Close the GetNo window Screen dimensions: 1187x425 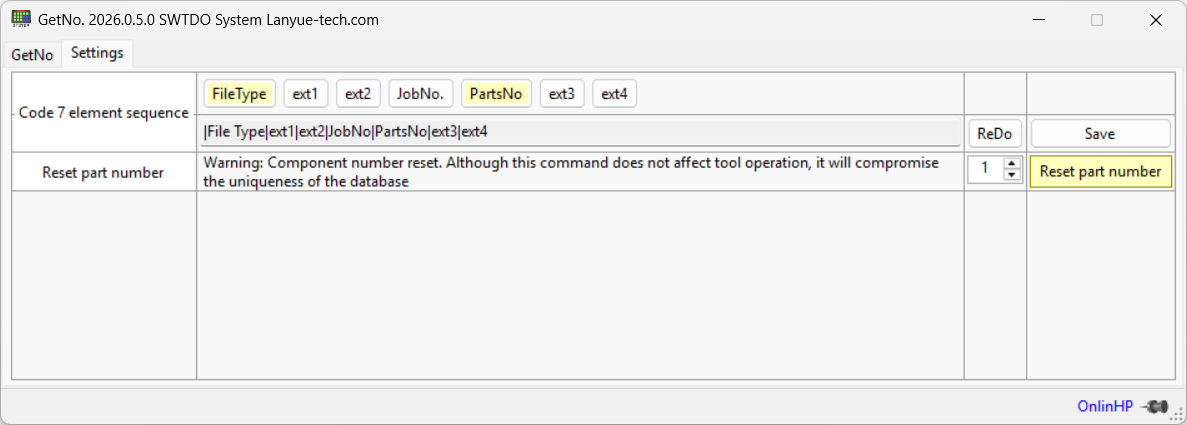1156,20
